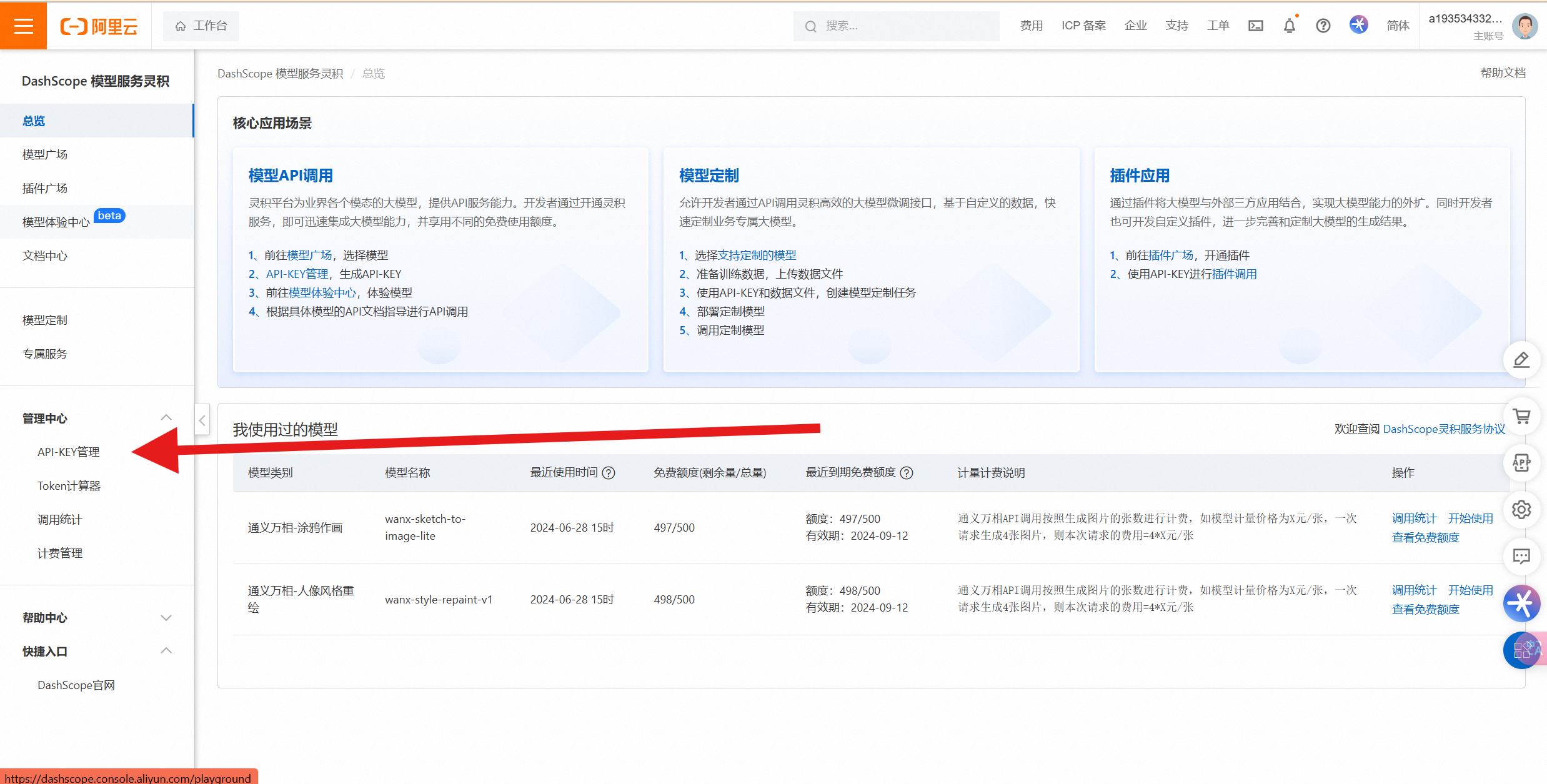Collapse the left sidebar panel handle
The height and width of the screenshot is (784, 1547).
pos(202,420)
